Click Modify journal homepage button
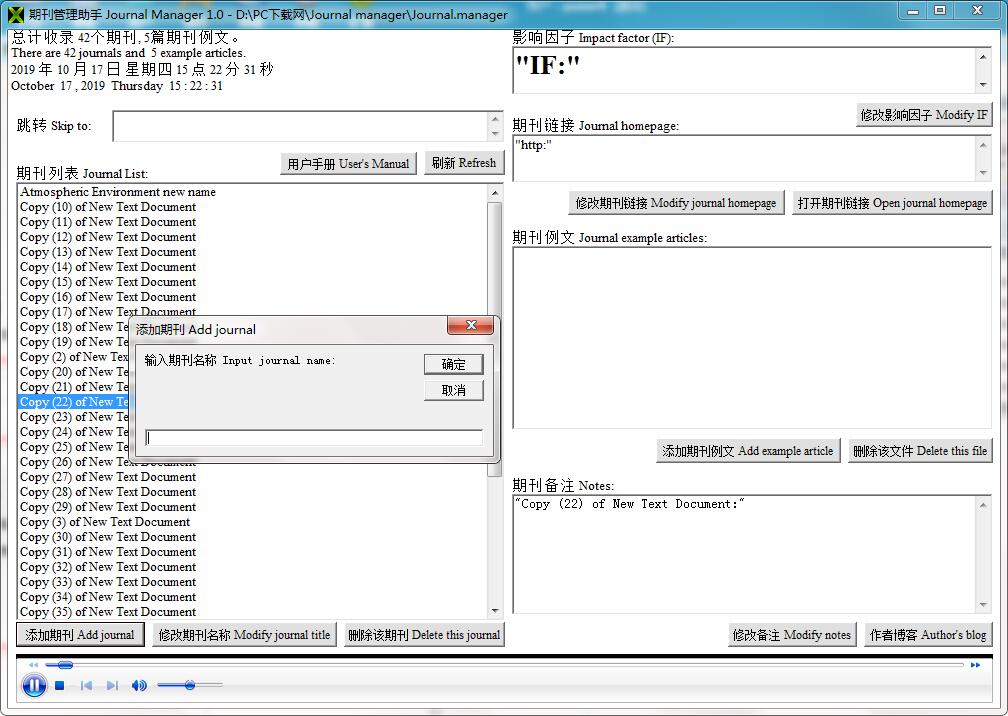 point(676,203)
